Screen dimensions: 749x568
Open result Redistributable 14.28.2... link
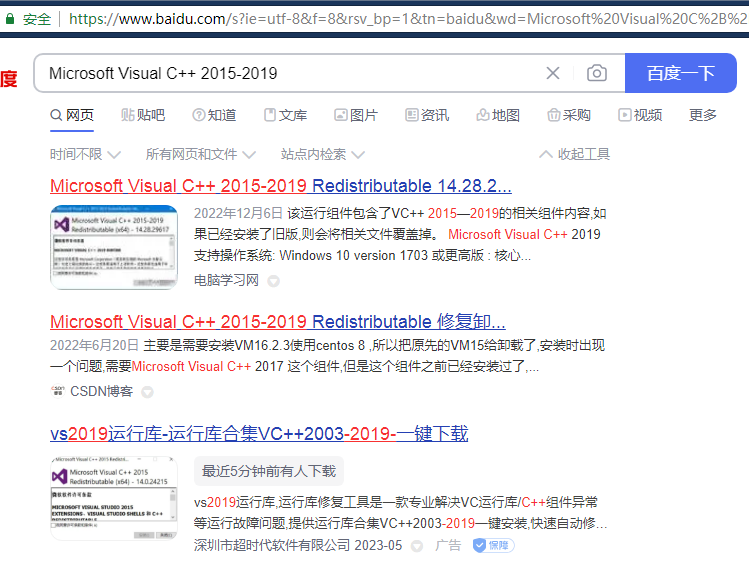click(281, 185)
